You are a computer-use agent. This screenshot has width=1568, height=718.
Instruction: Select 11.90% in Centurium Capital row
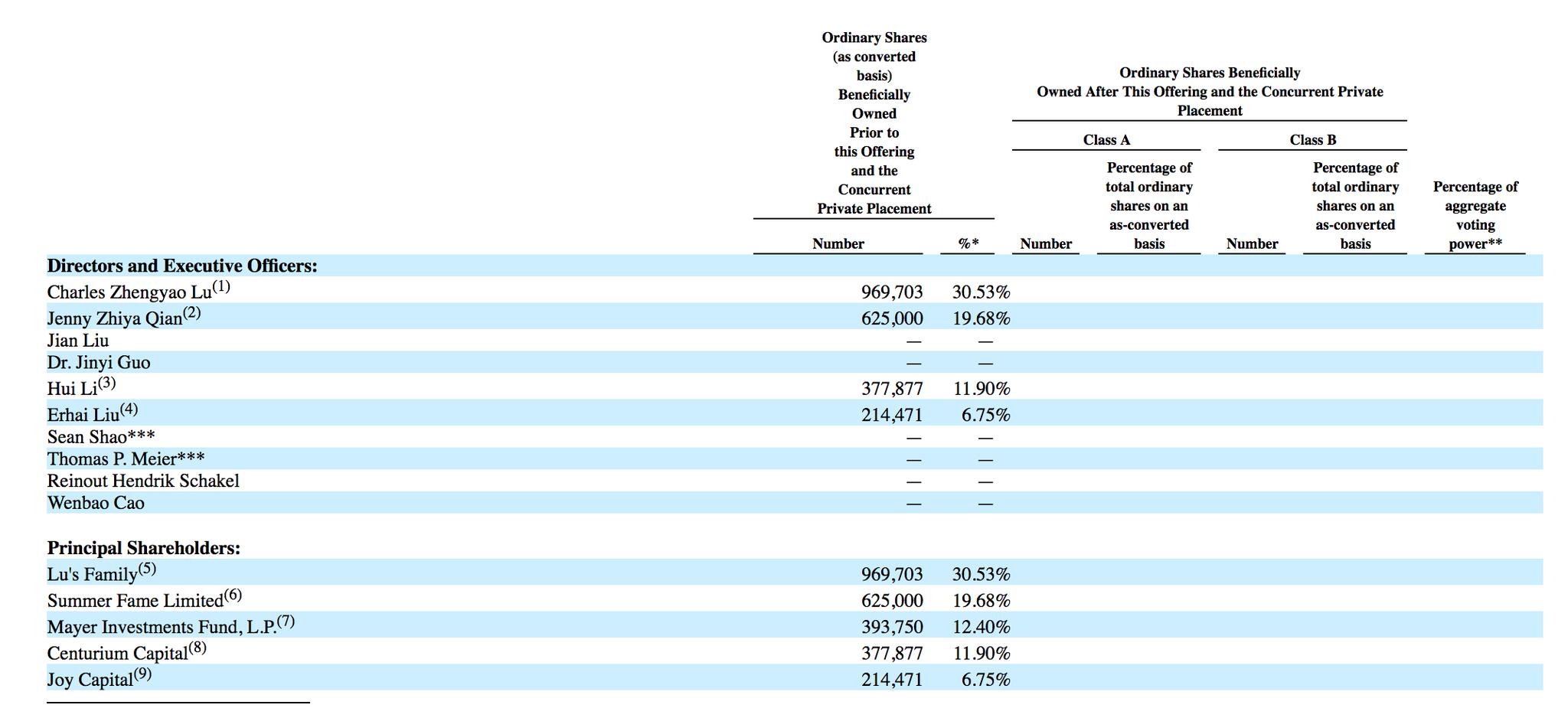click(982, 653)
